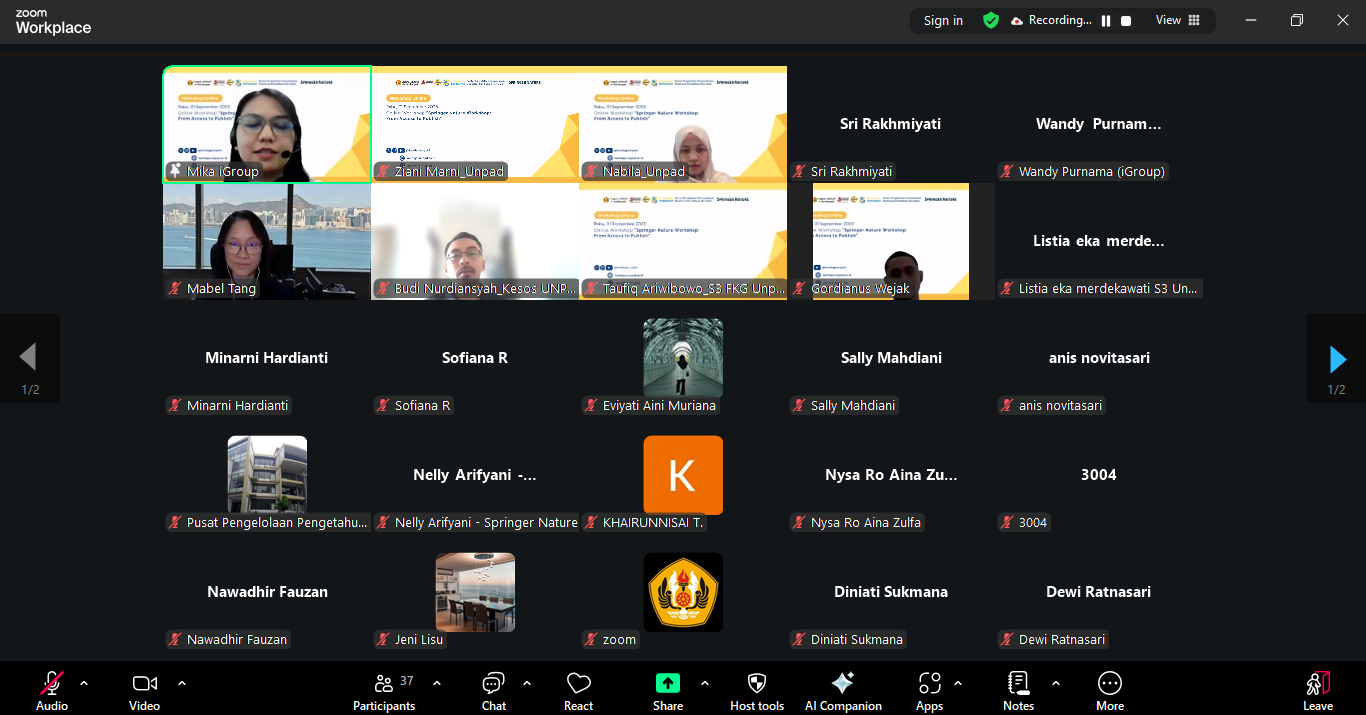
Task: Click muted mic icon beside Sally Mahdiani
Action: [799, 406]
